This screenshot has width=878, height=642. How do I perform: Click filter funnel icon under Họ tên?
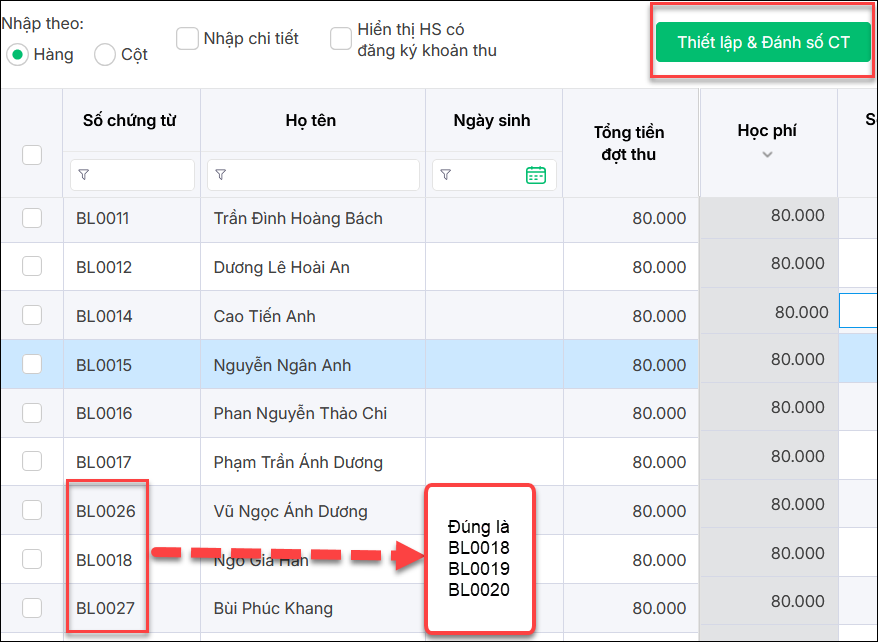[221, 175]
